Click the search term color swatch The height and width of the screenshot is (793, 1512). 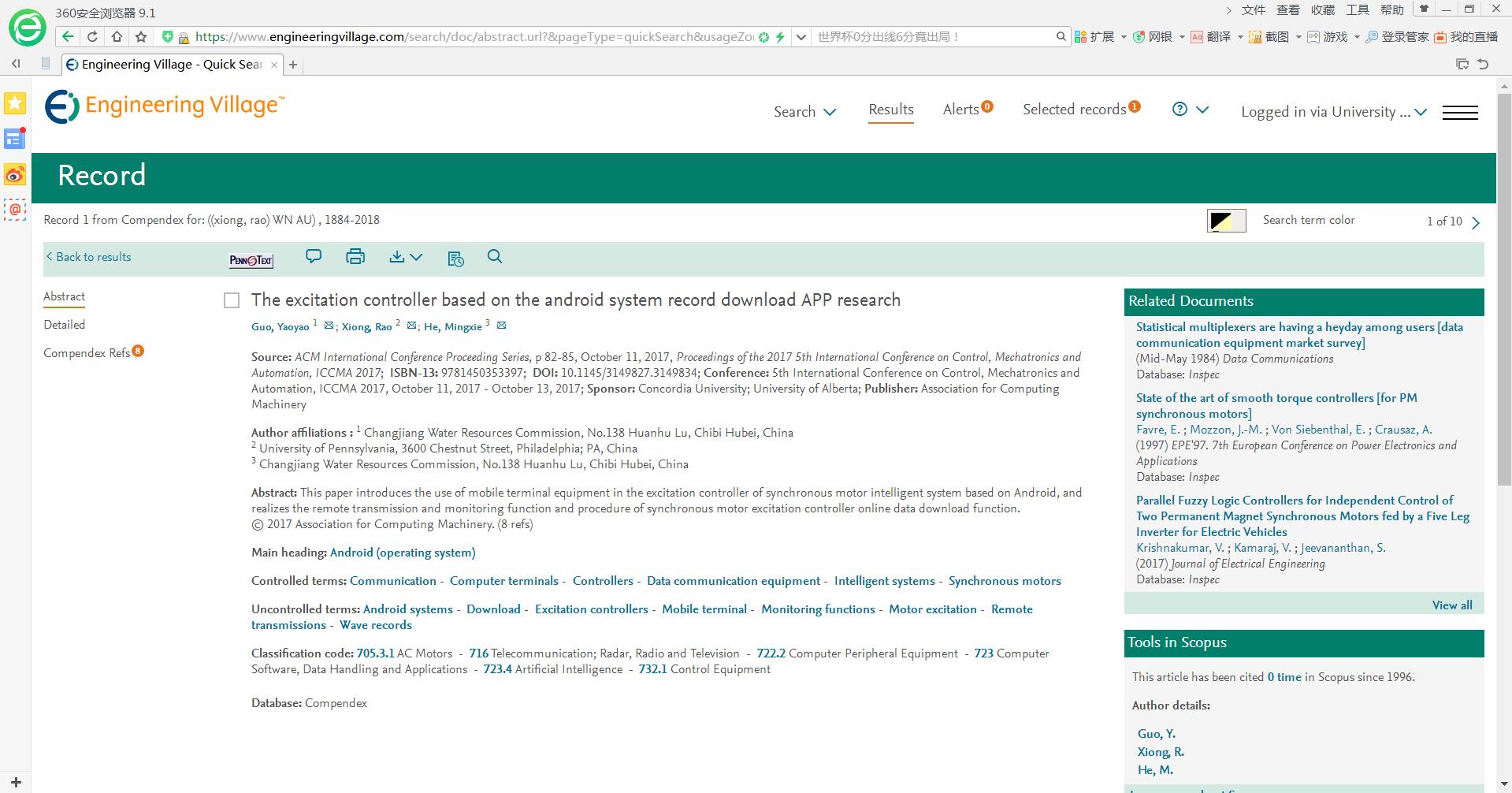[x=1226, y=221]
